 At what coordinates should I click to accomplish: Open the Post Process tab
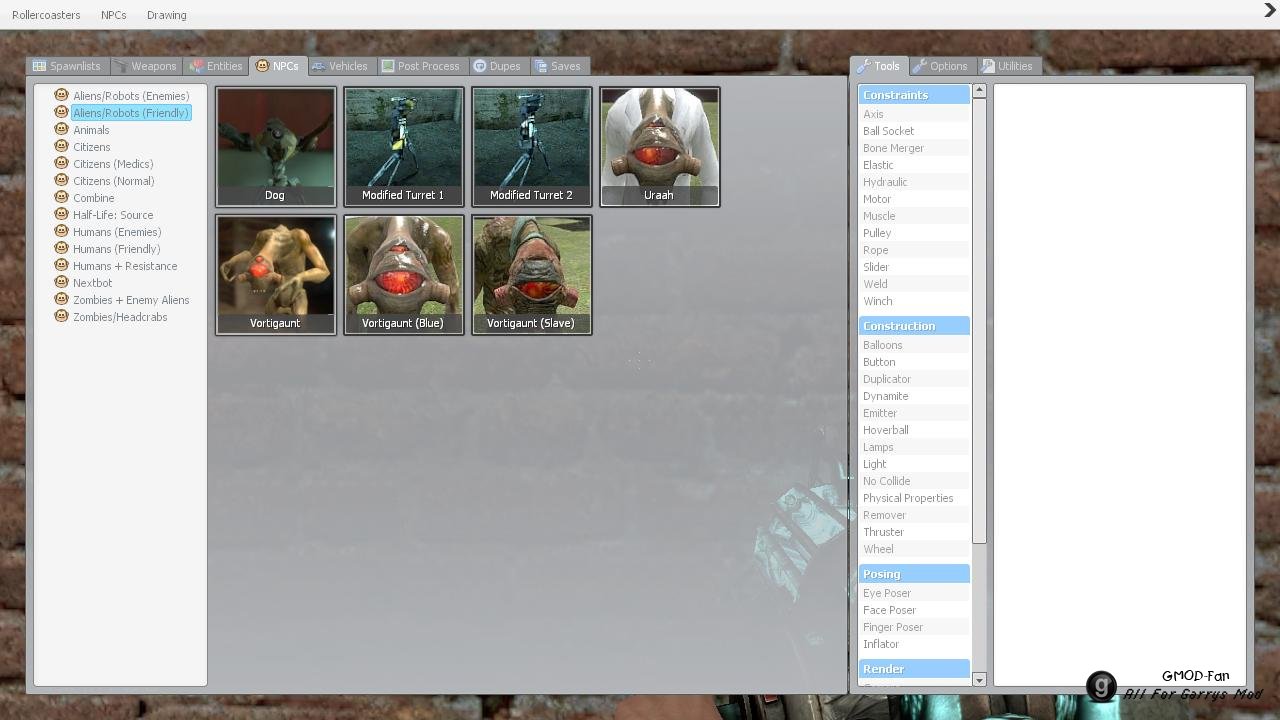[421, 66]
